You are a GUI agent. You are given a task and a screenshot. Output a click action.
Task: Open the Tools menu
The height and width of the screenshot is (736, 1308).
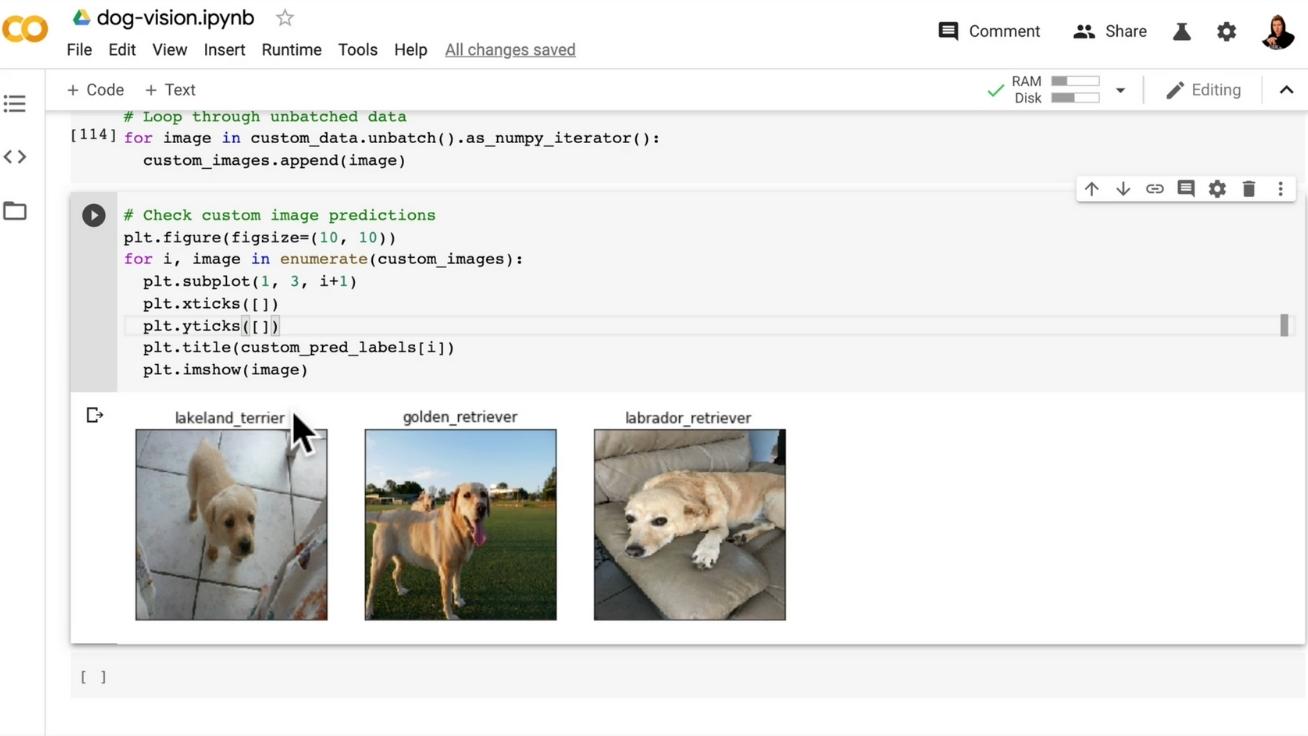tap(357, 49)
